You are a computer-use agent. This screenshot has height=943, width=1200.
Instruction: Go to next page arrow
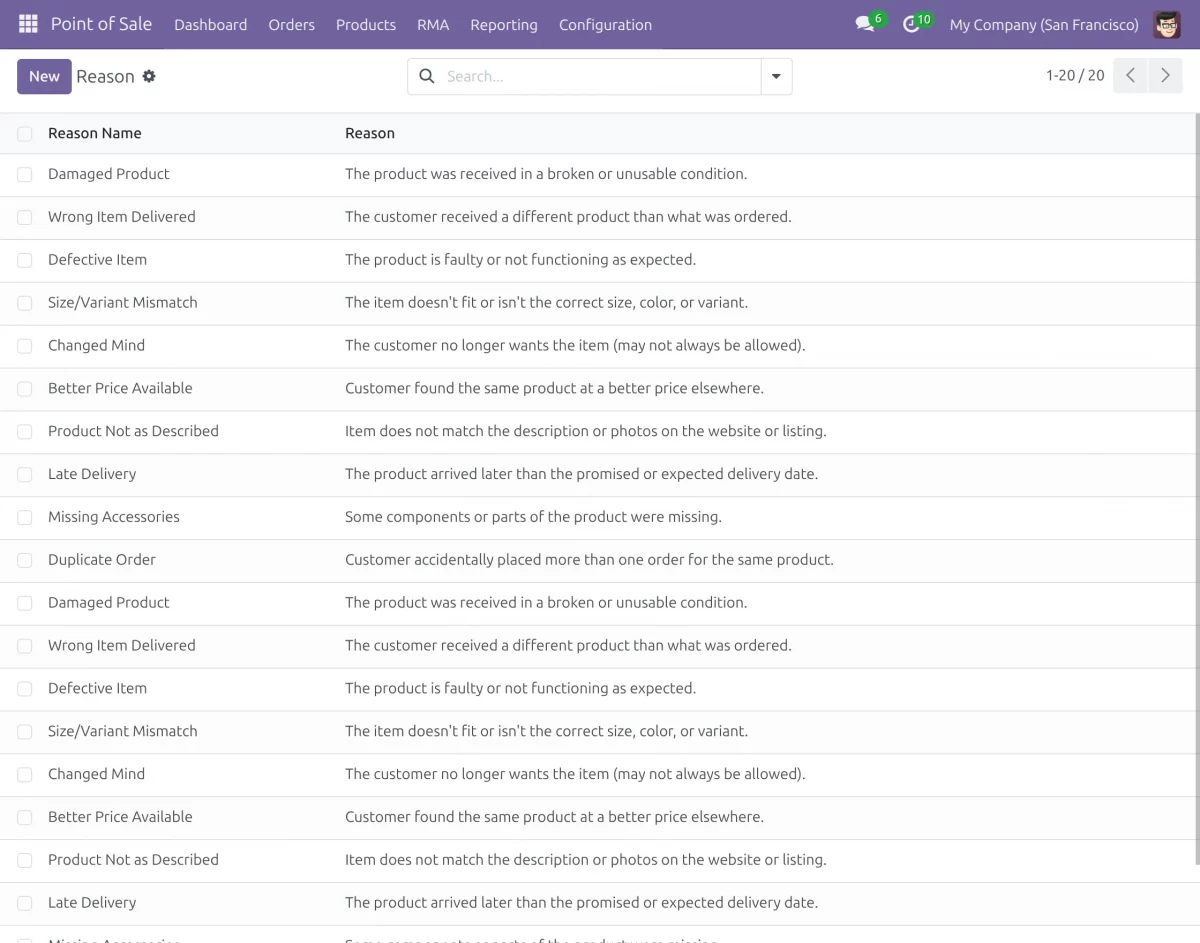click(x=1165, y=76)
